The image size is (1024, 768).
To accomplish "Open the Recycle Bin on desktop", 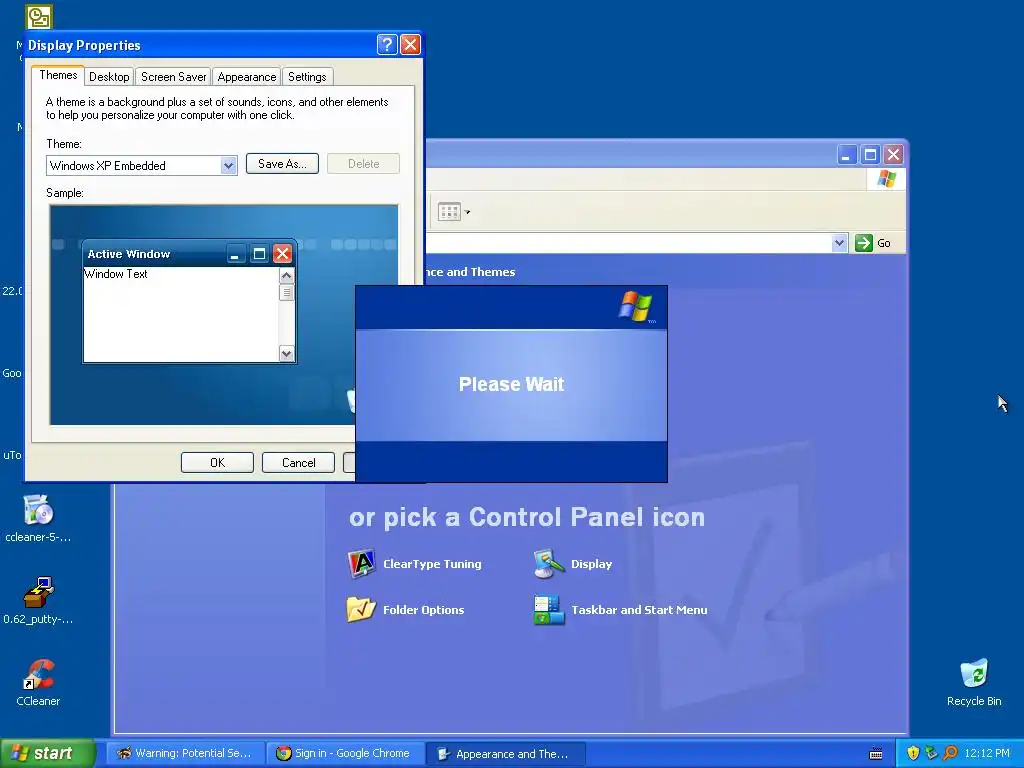I will (x=974, y=682).
